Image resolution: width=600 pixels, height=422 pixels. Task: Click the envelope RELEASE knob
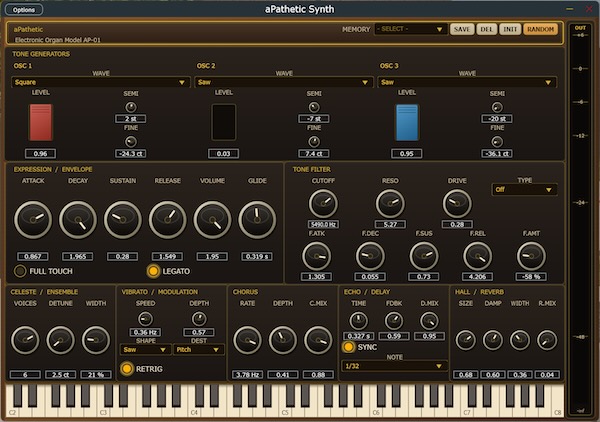[x=168, y=220]
